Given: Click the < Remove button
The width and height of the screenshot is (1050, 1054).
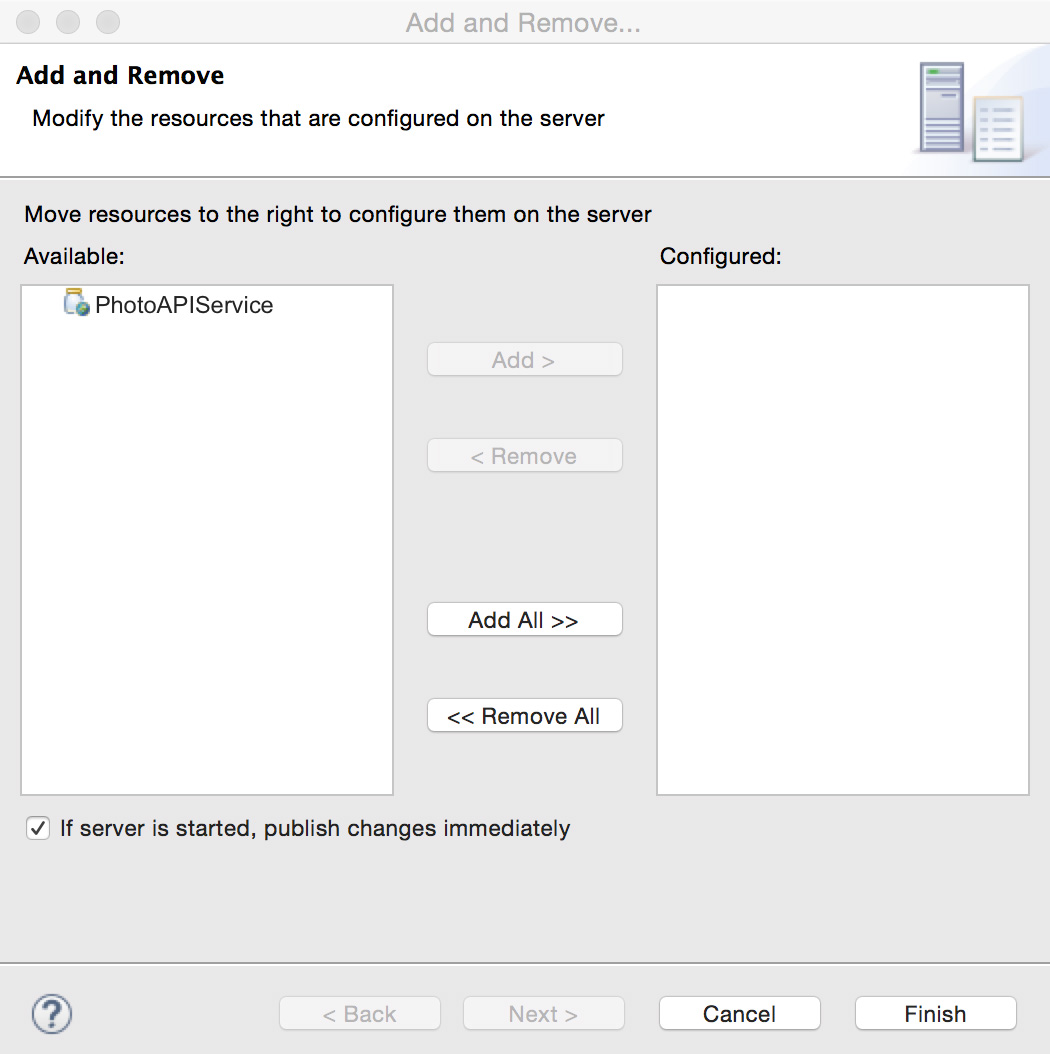Looking at the screenshot, I should [x=524, y=456].
